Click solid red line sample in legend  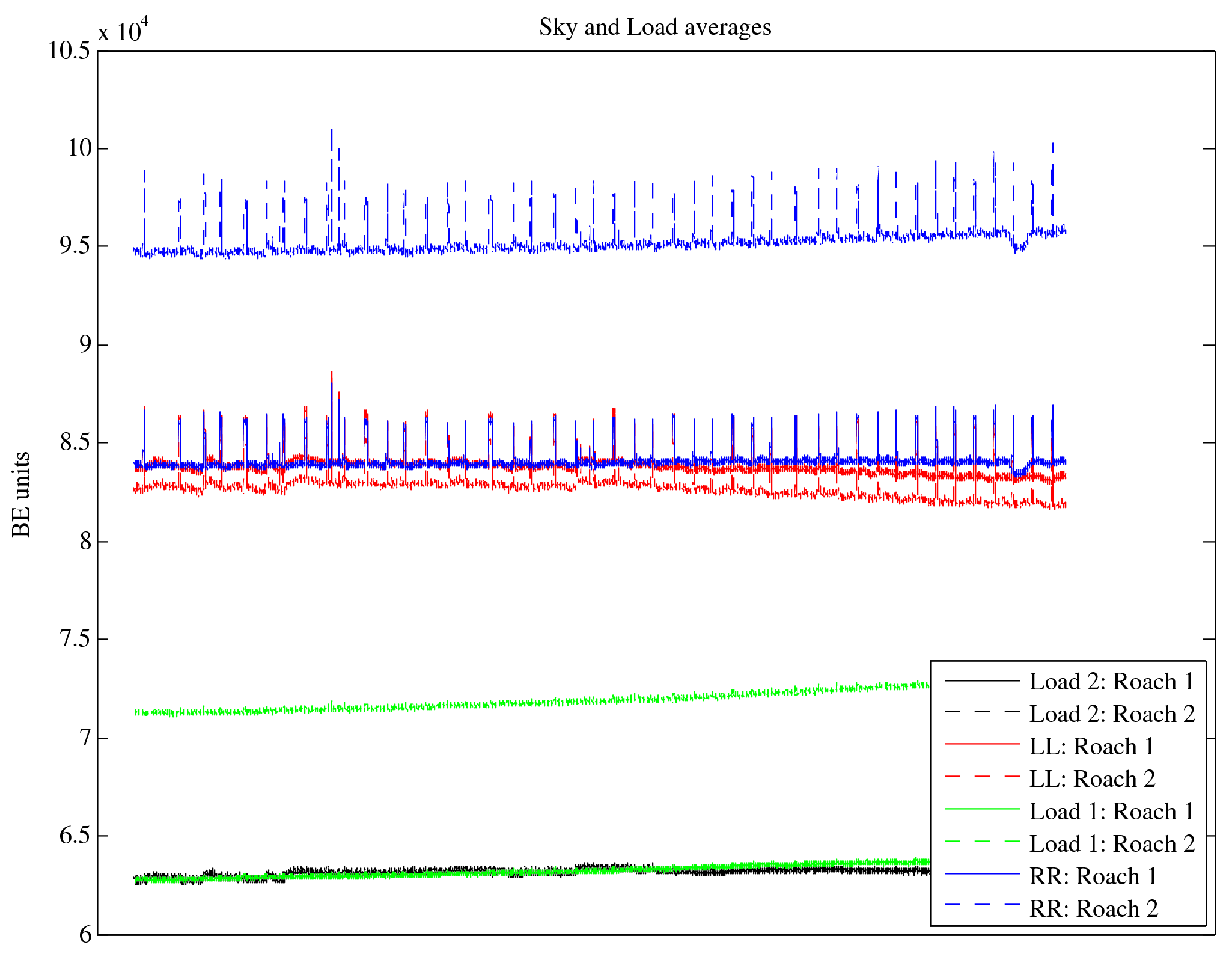982,745
